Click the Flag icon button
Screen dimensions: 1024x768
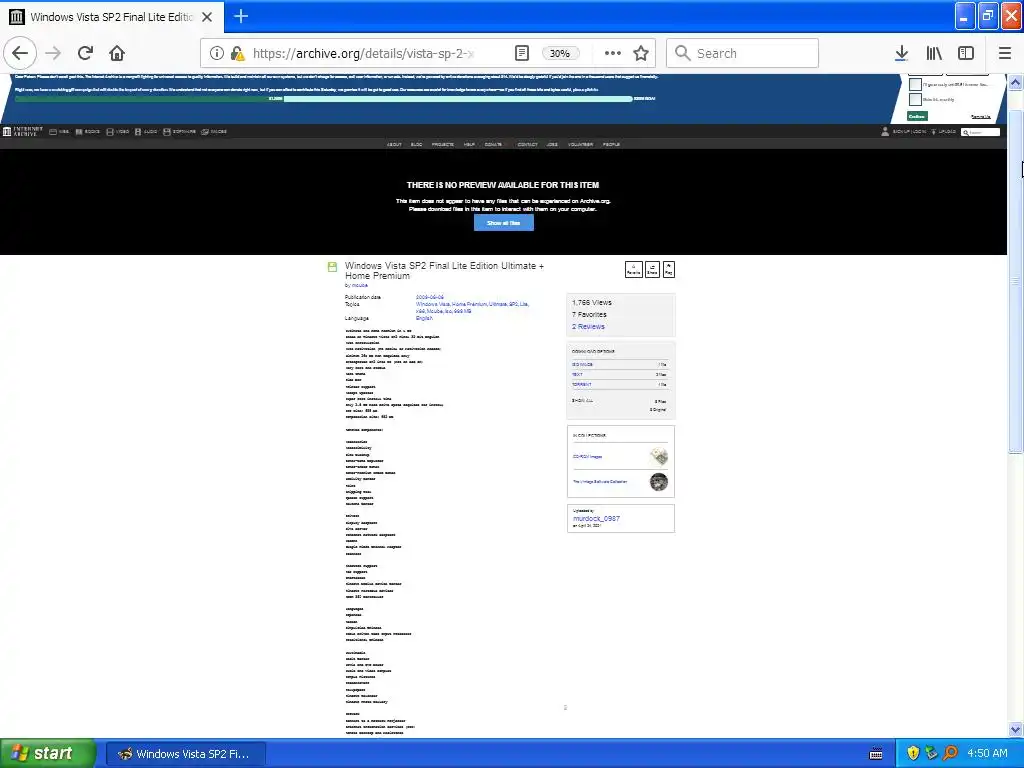click(669, 269)
